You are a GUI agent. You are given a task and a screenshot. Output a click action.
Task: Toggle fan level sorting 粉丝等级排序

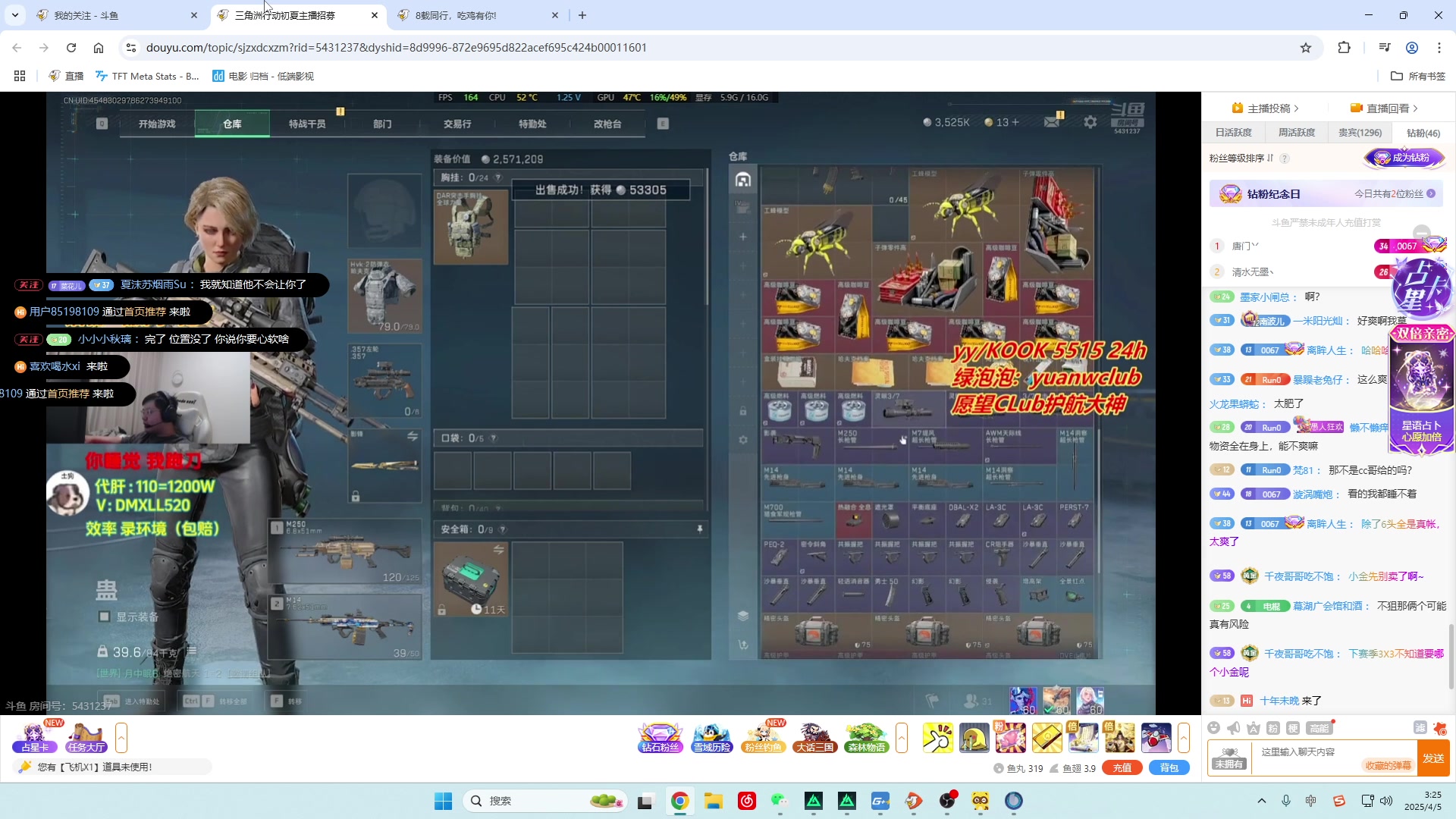point(1241,158)
